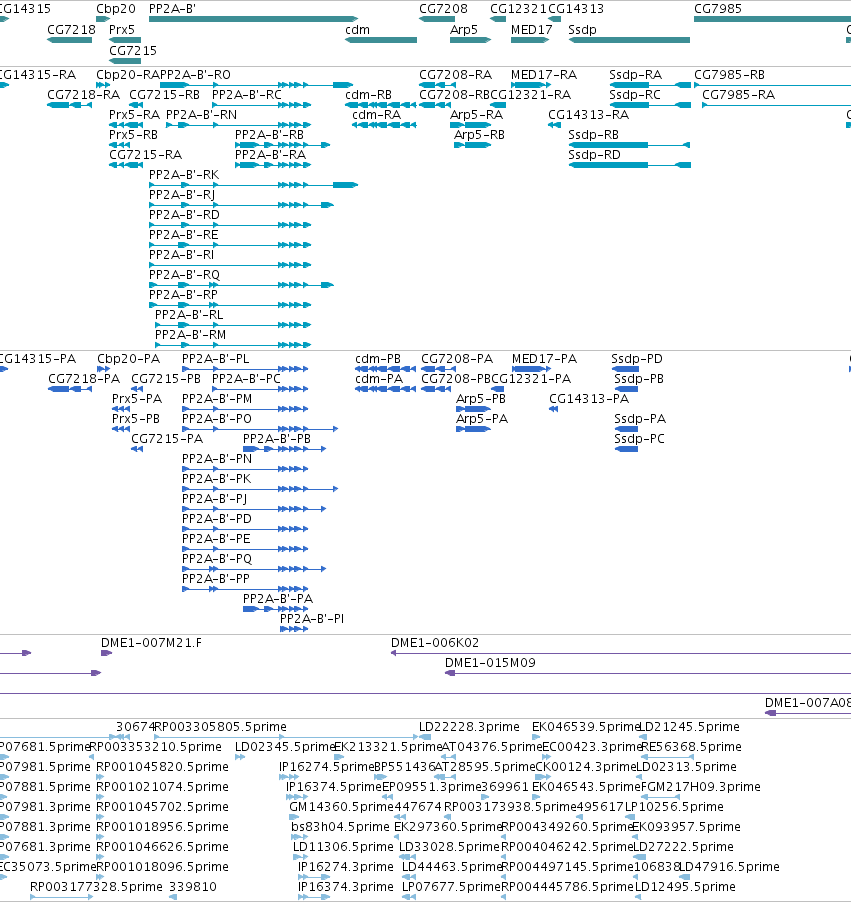Select EST RP003305805.5prime
Screen dimensions: 851x902
point(220,727)
